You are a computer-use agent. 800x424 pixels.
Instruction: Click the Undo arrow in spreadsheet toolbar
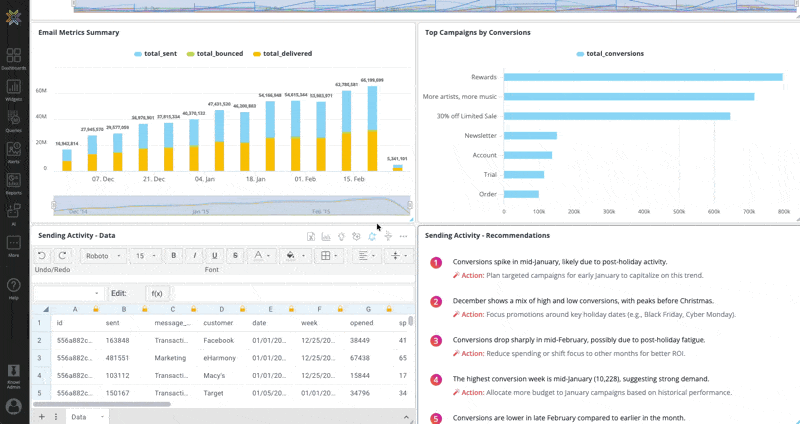click(x=42, y=256)
